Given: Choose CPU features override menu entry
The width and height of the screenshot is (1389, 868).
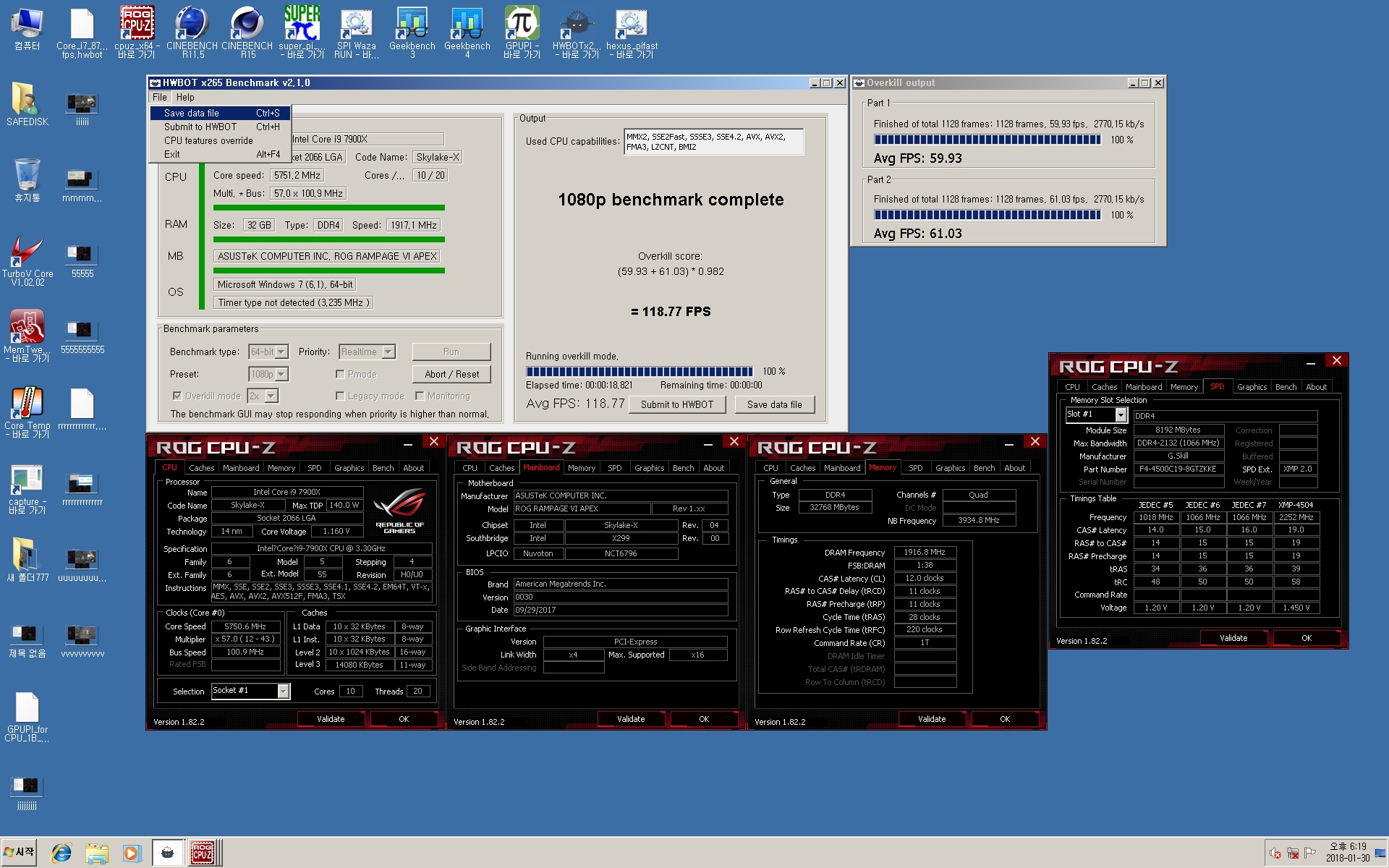Looking at the screenshot, I should [221, 140].
